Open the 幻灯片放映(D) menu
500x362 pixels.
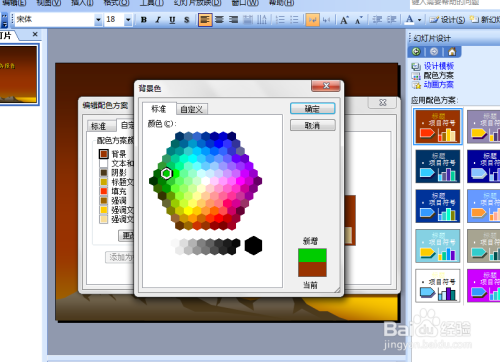click(x=197, y=3)
